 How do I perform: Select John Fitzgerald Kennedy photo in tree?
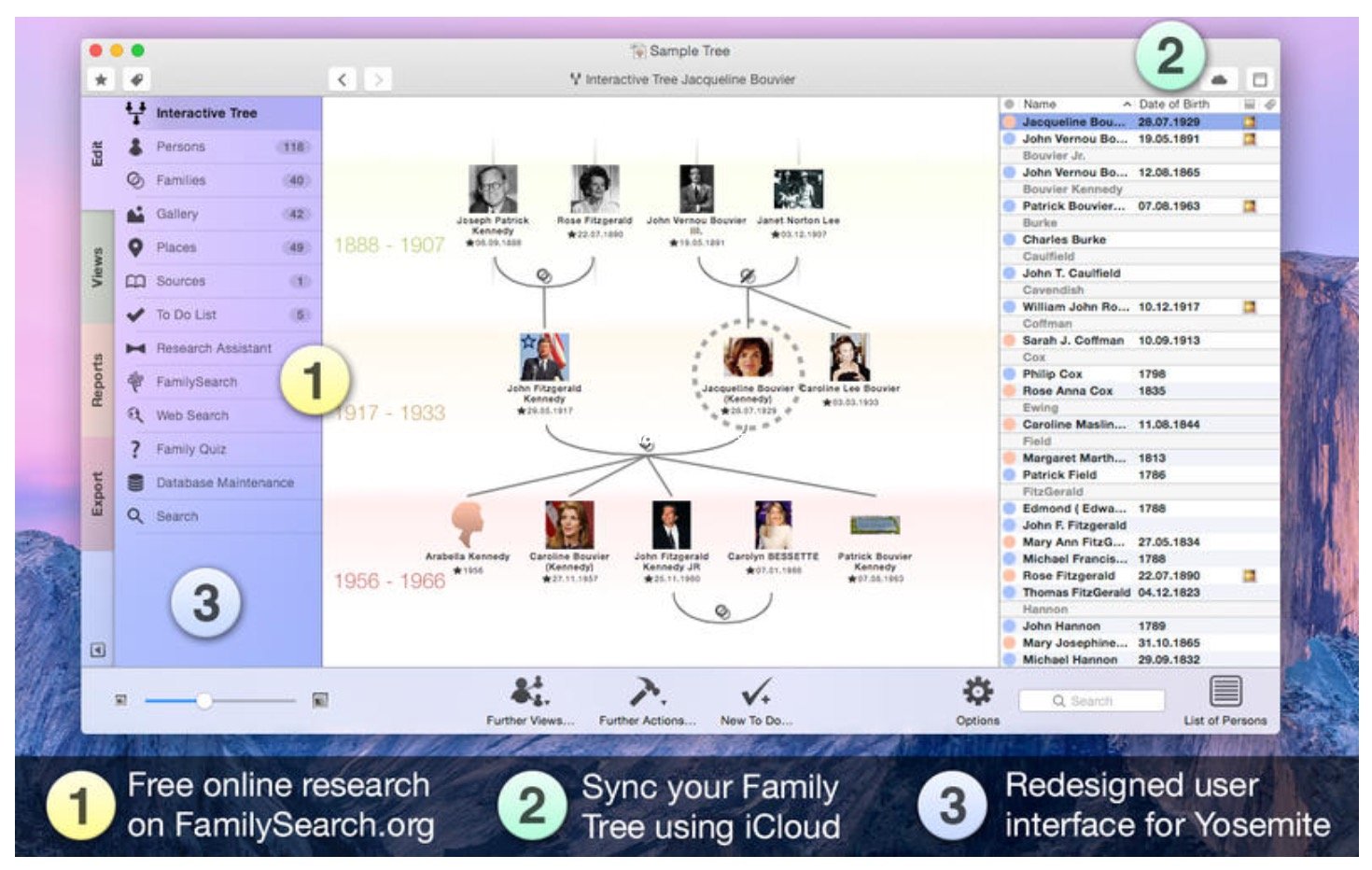(544, 357)
